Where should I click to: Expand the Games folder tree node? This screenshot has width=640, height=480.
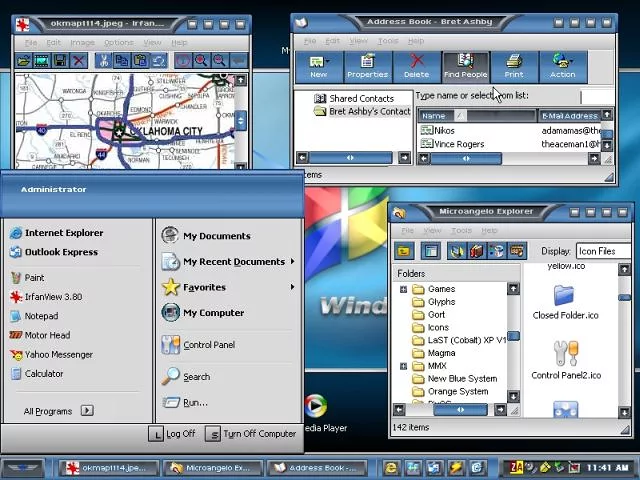403,289
